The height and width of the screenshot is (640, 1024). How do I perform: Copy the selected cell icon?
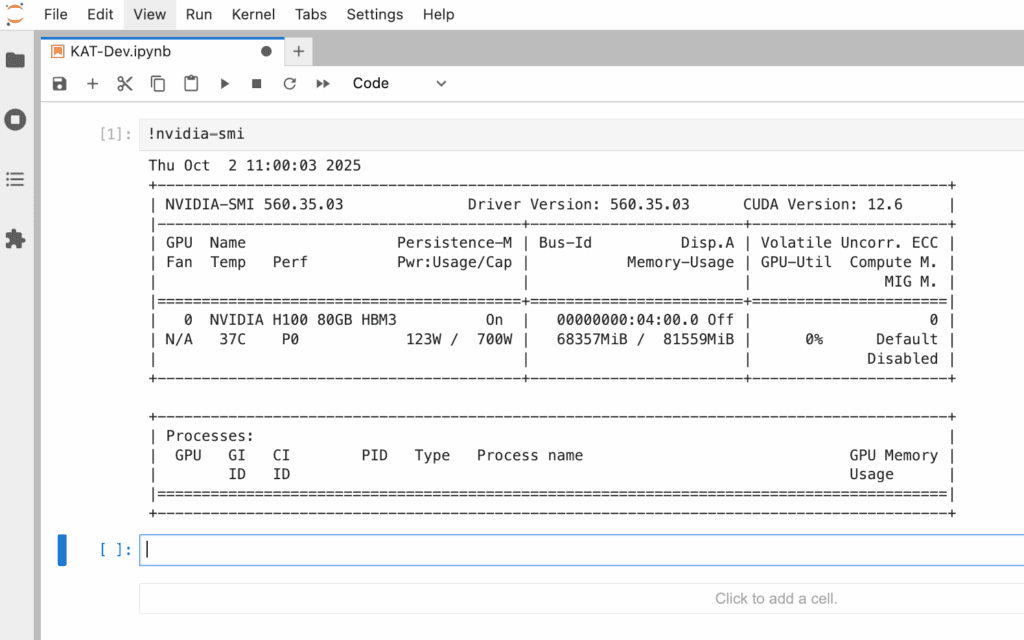pos(158,84)
